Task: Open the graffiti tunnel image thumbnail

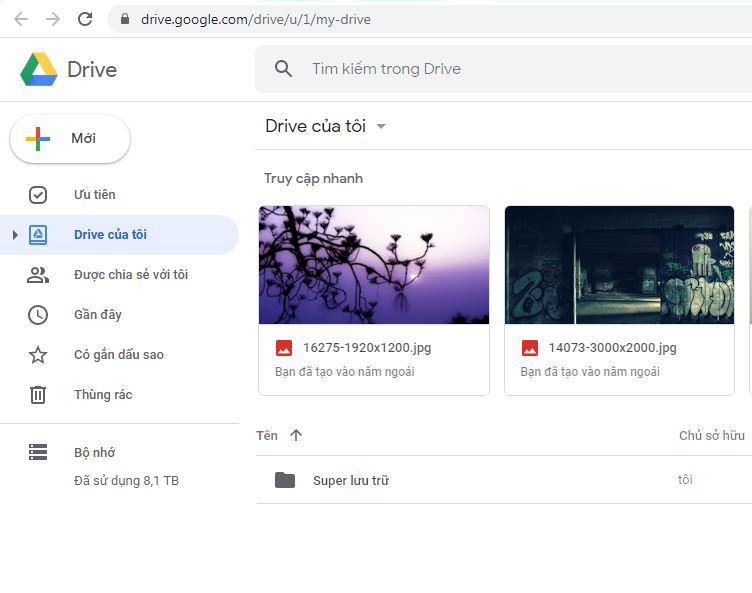Action: click(x=619, y=265)
